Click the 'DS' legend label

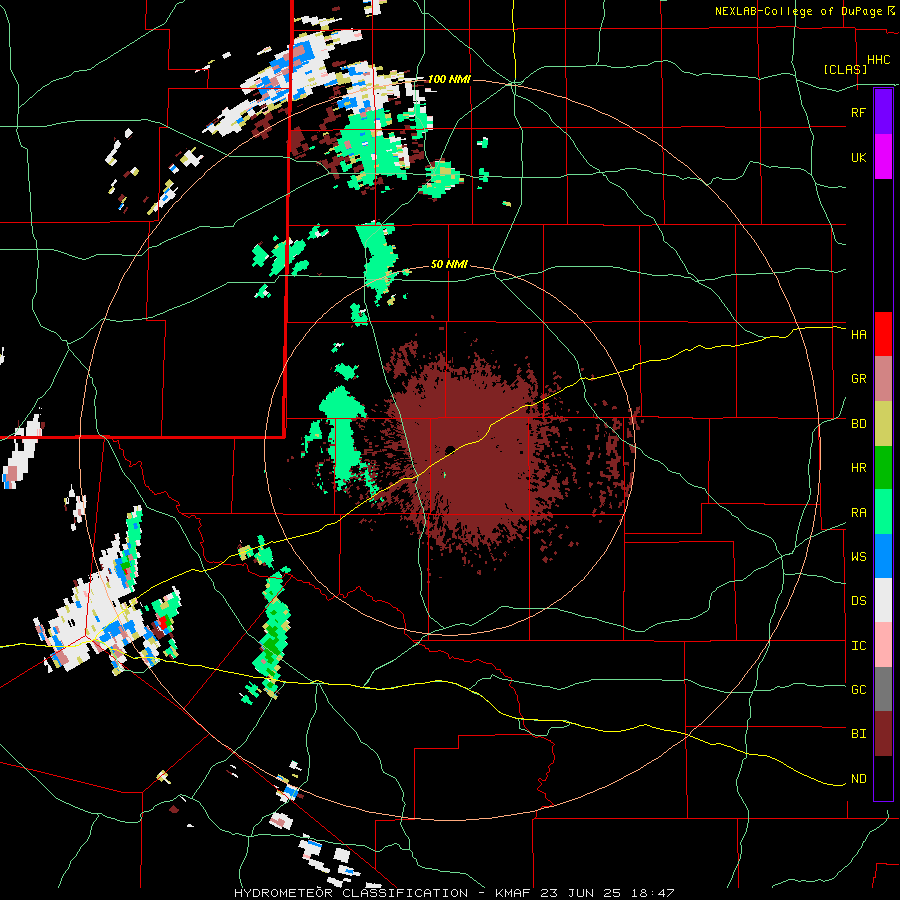click(858, 601)
